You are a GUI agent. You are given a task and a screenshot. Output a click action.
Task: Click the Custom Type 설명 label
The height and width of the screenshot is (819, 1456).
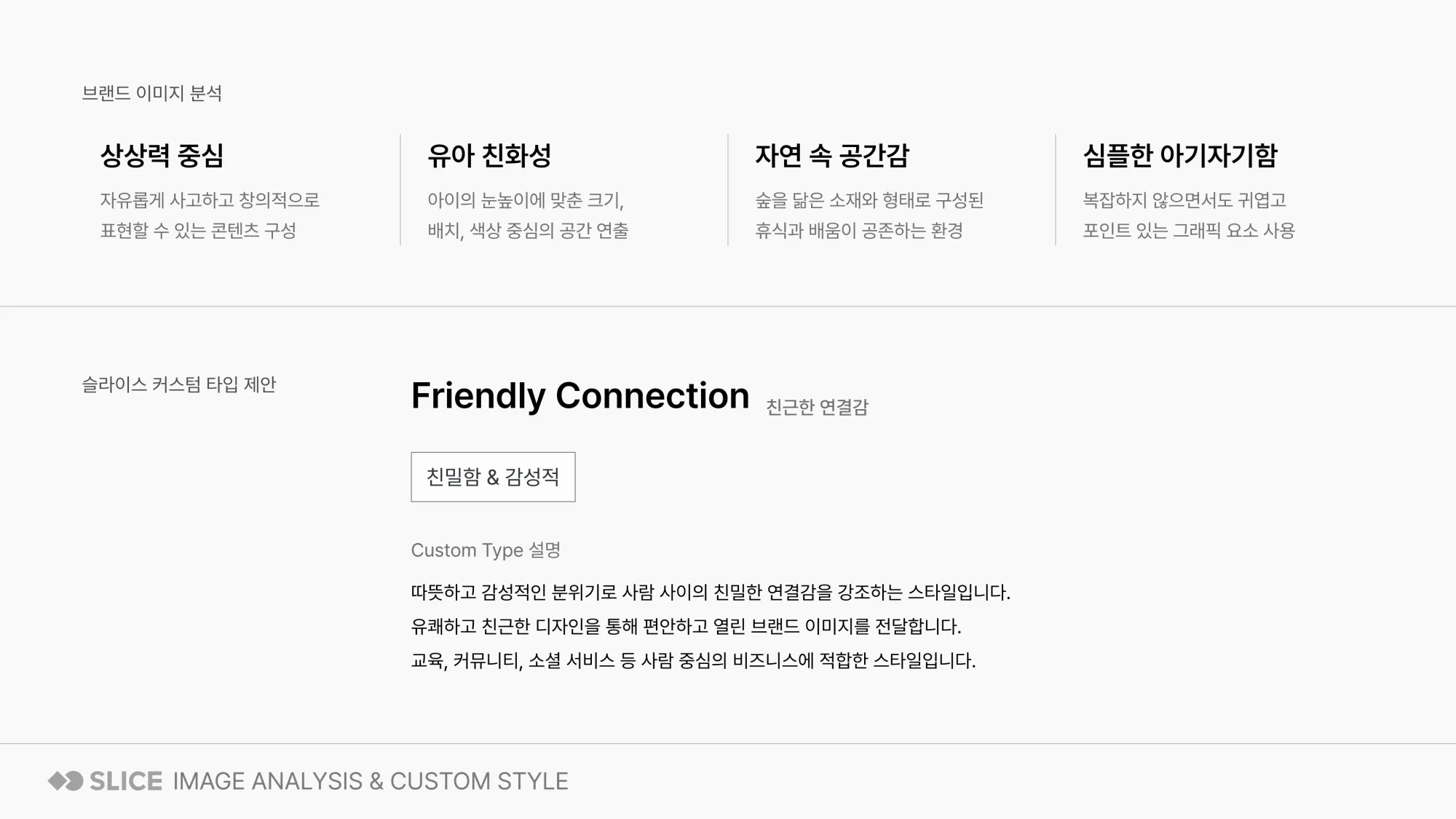[486, 550]
